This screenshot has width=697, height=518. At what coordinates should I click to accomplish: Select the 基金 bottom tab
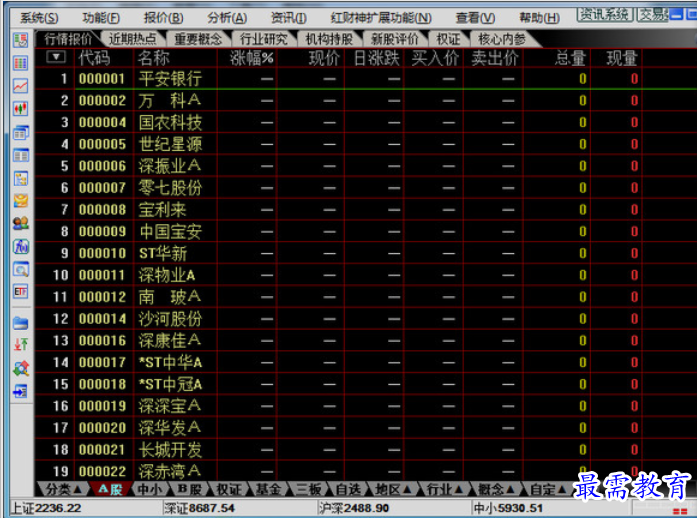coord(268,490)
